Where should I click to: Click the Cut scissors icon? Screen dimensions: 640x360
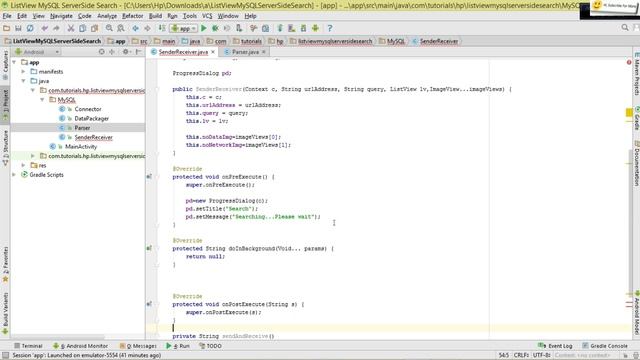[71, 28]
